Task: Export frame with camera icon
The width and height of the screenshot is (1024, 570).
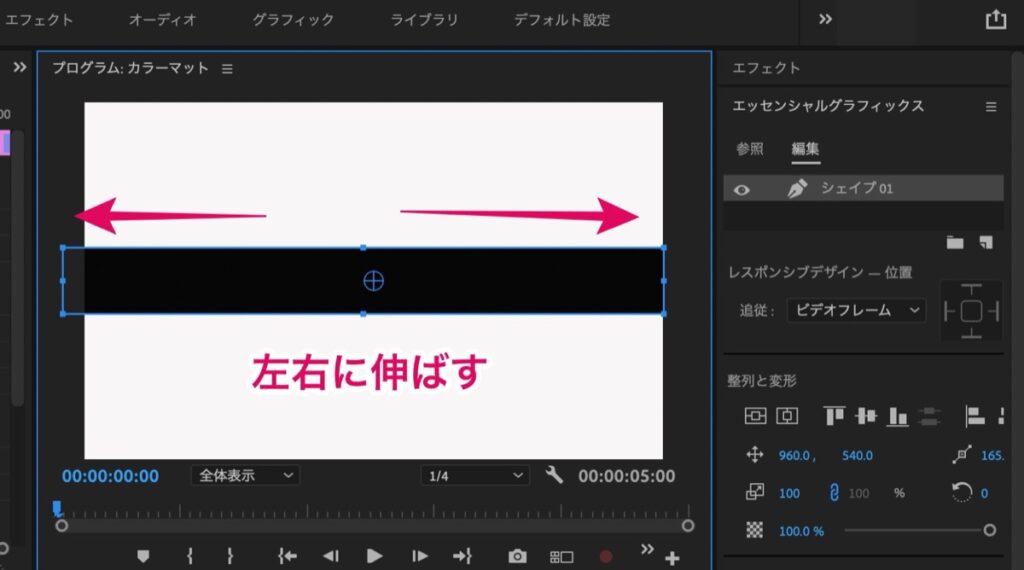Action: click(x=517, y=556)
